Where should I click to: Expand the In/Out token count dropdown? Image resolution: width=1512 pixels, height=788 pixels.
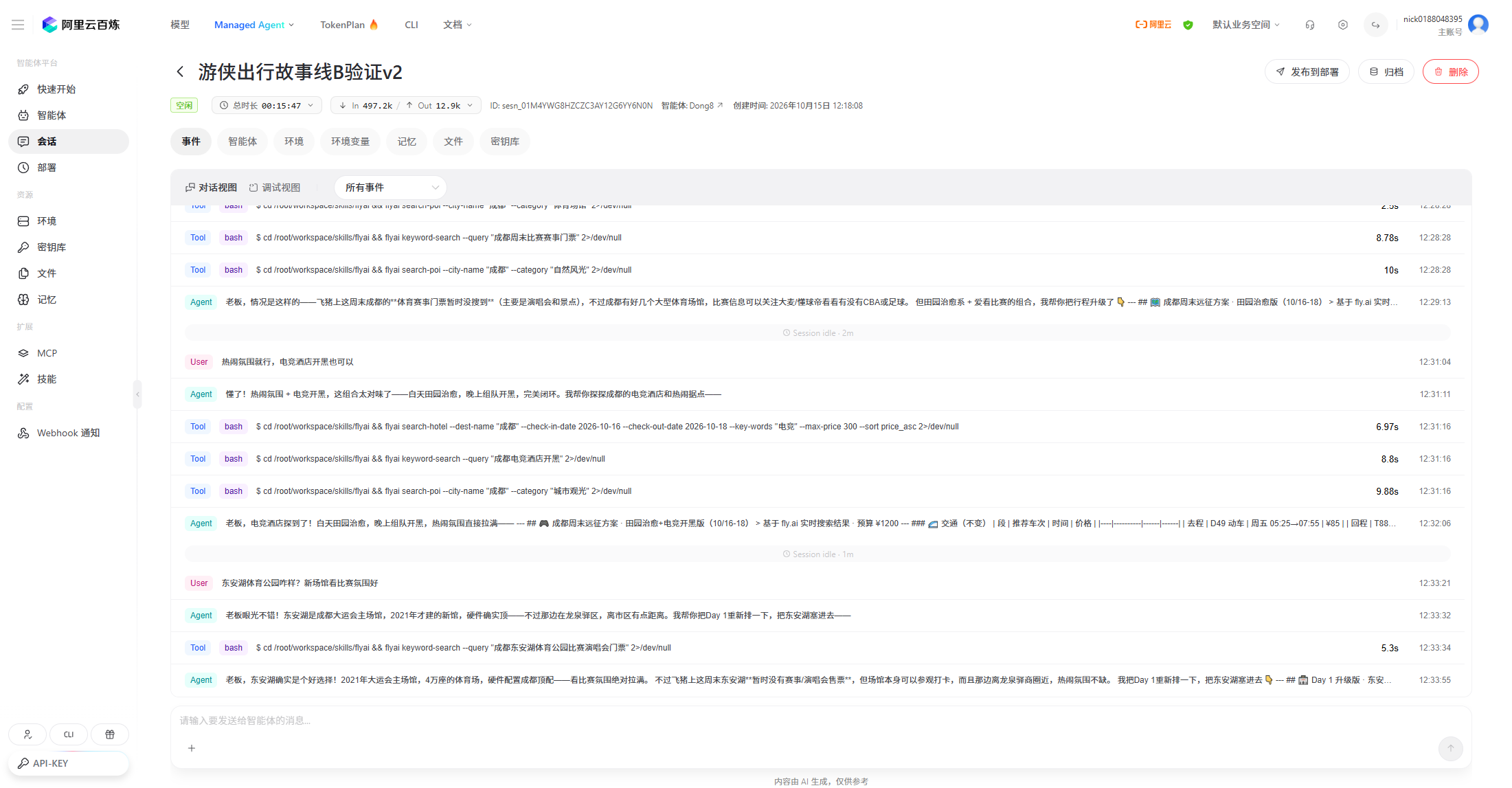point(406,106)
